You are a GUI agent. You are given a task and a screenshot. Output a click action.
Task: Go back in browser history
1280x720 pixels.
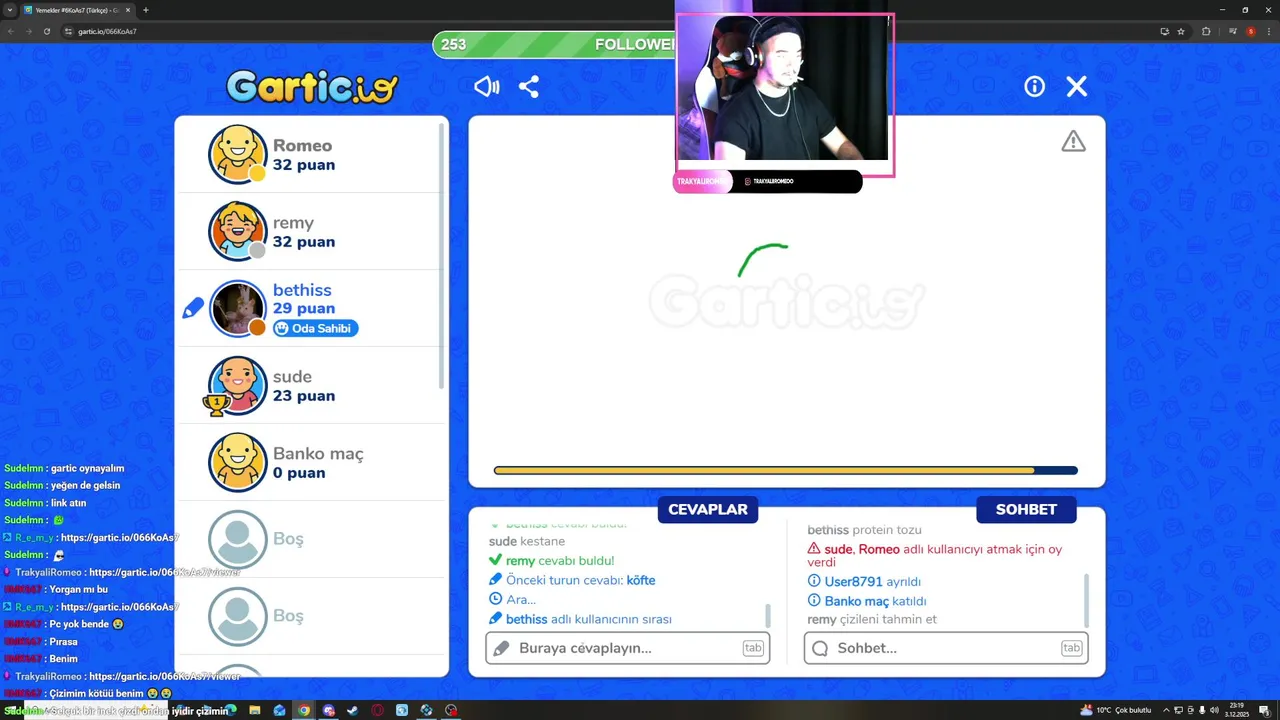tap(11, 31)
